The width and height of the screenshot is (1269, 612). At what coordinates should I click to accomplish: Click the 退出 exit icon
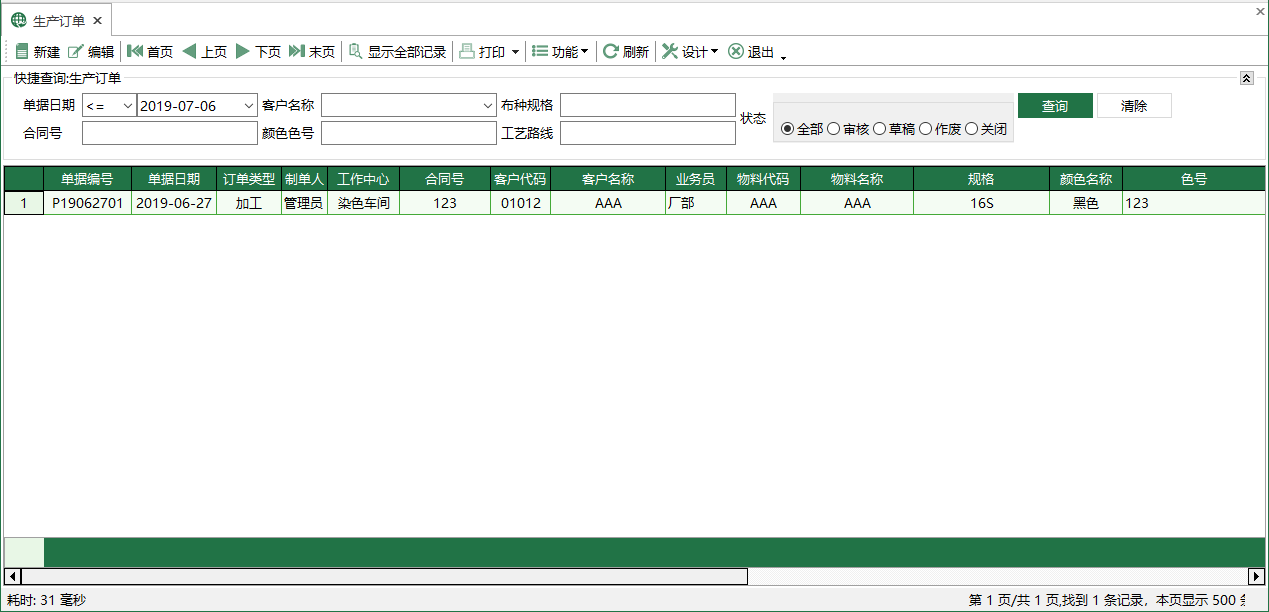(736, 52)
